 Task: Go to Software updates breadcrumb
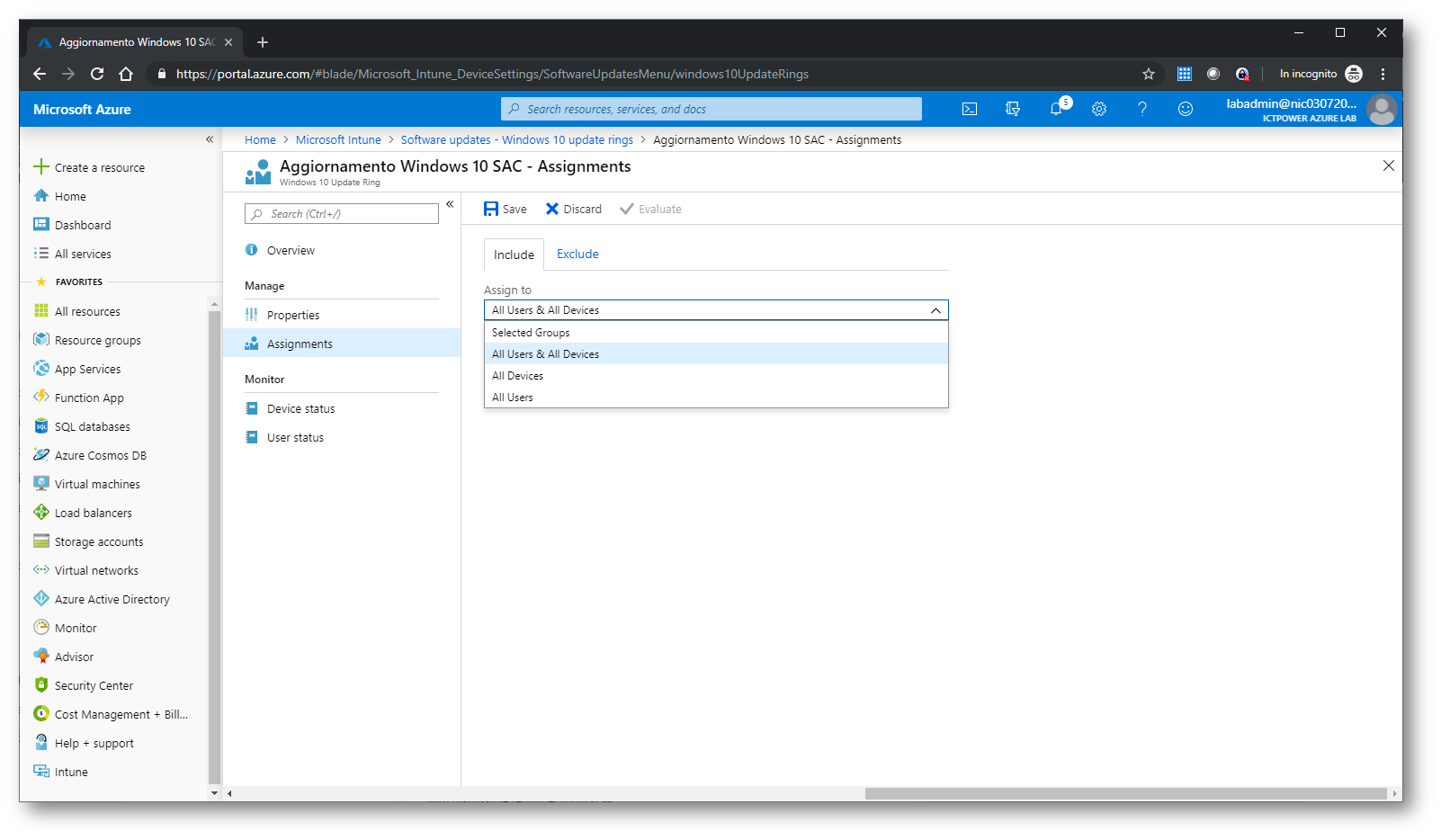516,139
